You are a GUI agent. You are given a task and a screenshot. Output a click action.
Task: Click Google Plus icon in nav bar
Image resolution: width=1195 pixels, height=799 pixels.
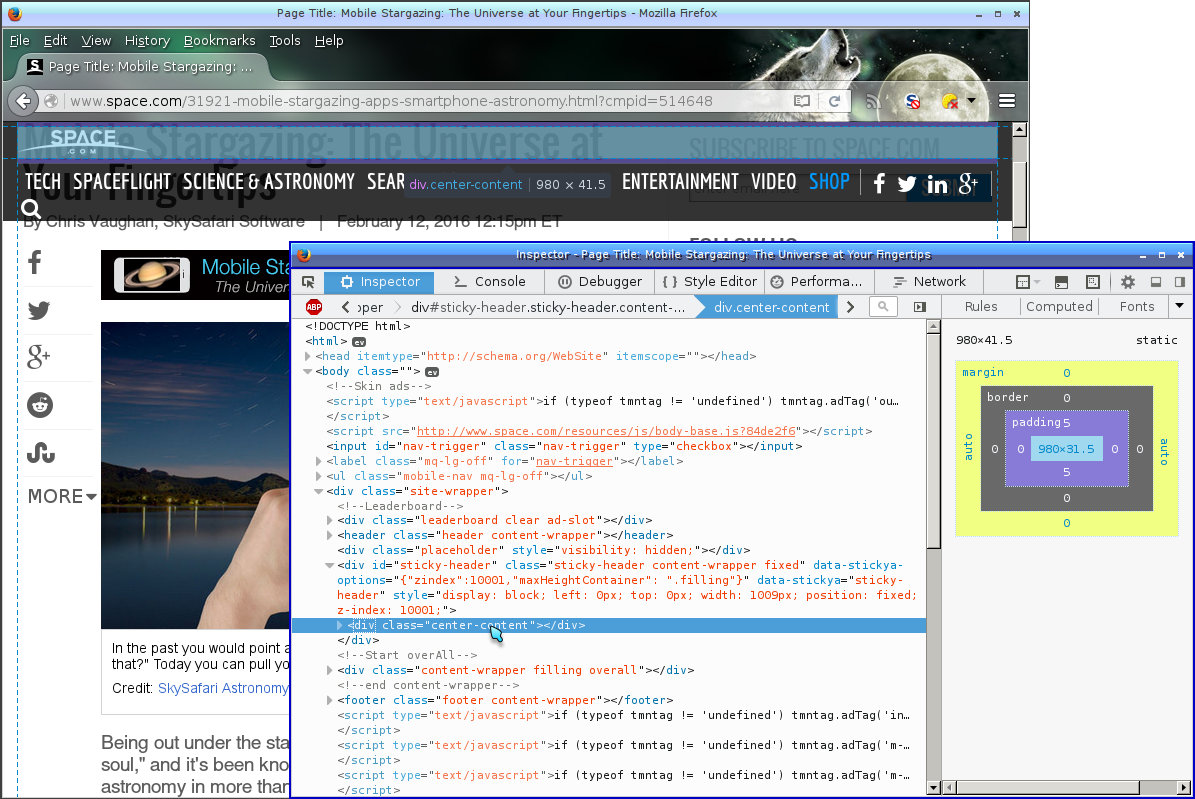point(968,184)
